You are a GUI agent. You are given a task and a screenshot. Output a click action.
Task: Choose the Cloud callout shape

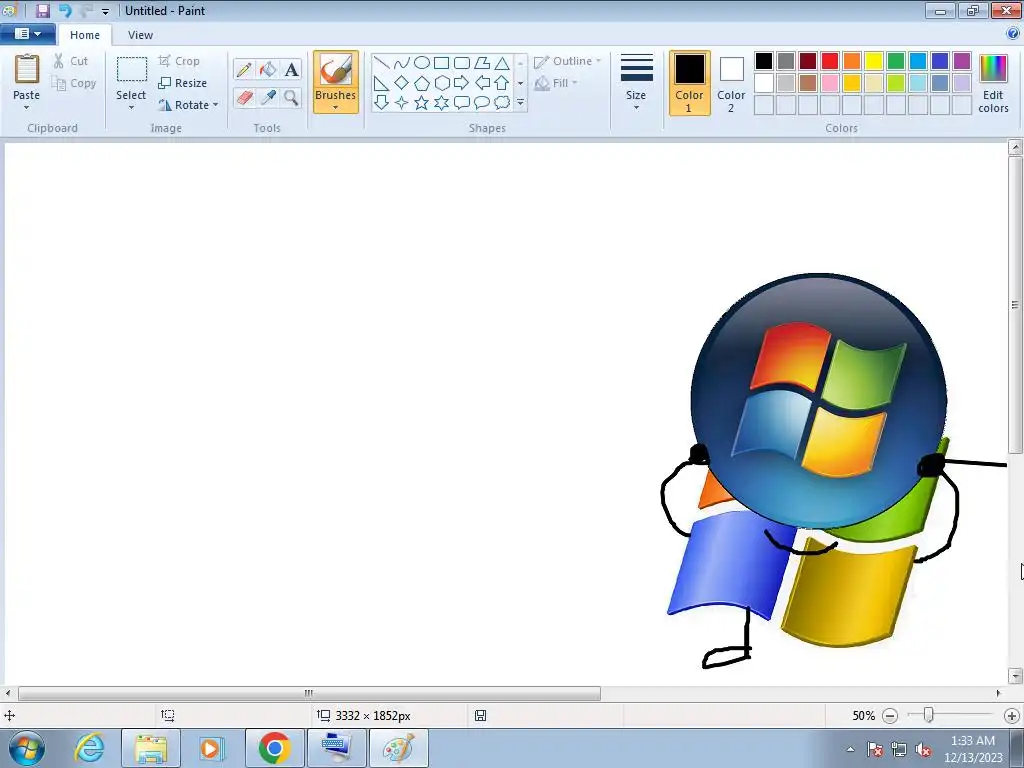(x=502, y=103)
